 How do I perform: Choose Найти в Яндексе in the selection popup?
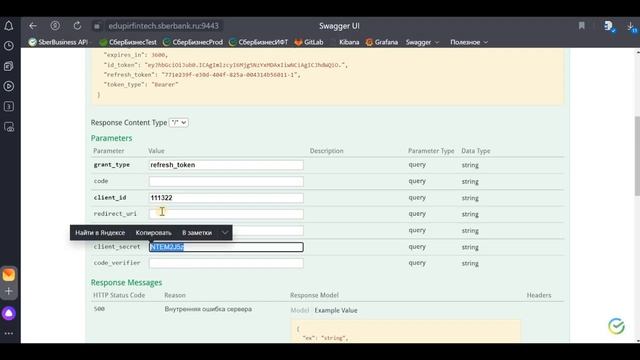point(100,233)
